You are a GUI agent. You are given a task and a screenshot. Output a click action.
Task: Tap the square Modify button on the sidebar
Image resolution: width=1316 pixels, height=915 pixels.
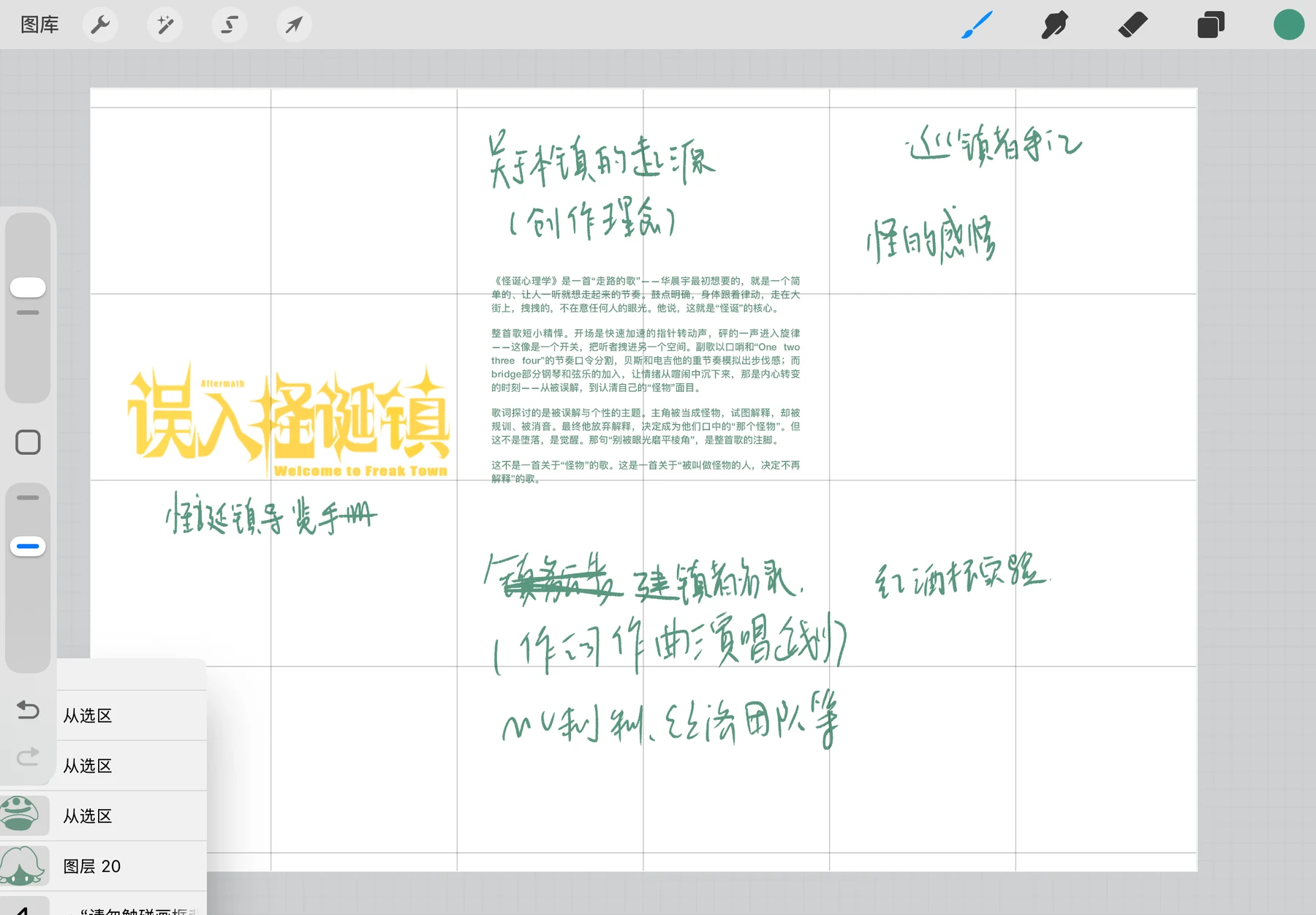tap(28, 442)
